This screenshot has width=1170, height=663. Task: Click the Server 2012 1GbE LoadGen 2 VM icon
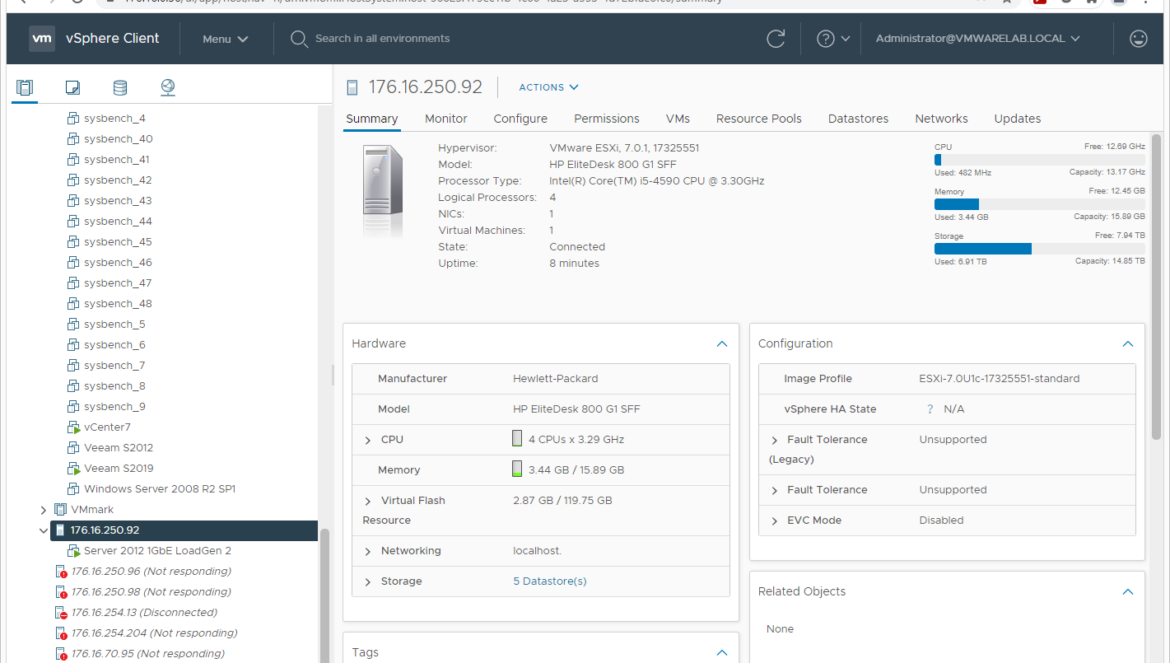73,551
